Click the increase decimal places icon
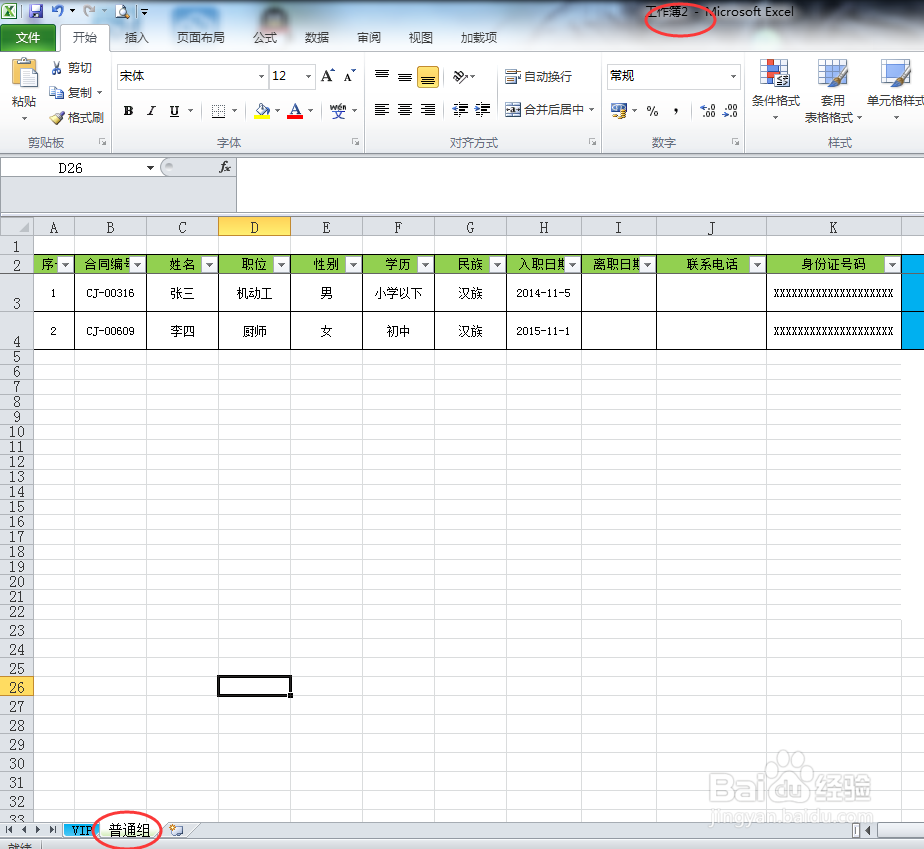 708,111
